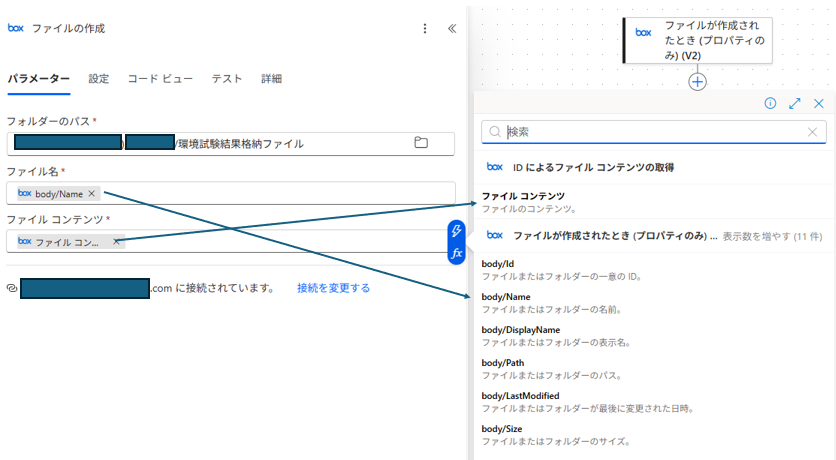Collapse the panel with double chevron icon
The image size is (836, 460).
[x=452, y=28]
